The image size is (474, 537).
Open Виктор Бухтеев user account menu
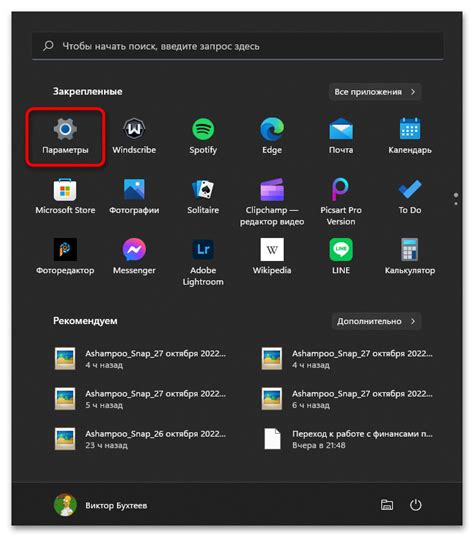pyautogui.click(x=101, y=505)
